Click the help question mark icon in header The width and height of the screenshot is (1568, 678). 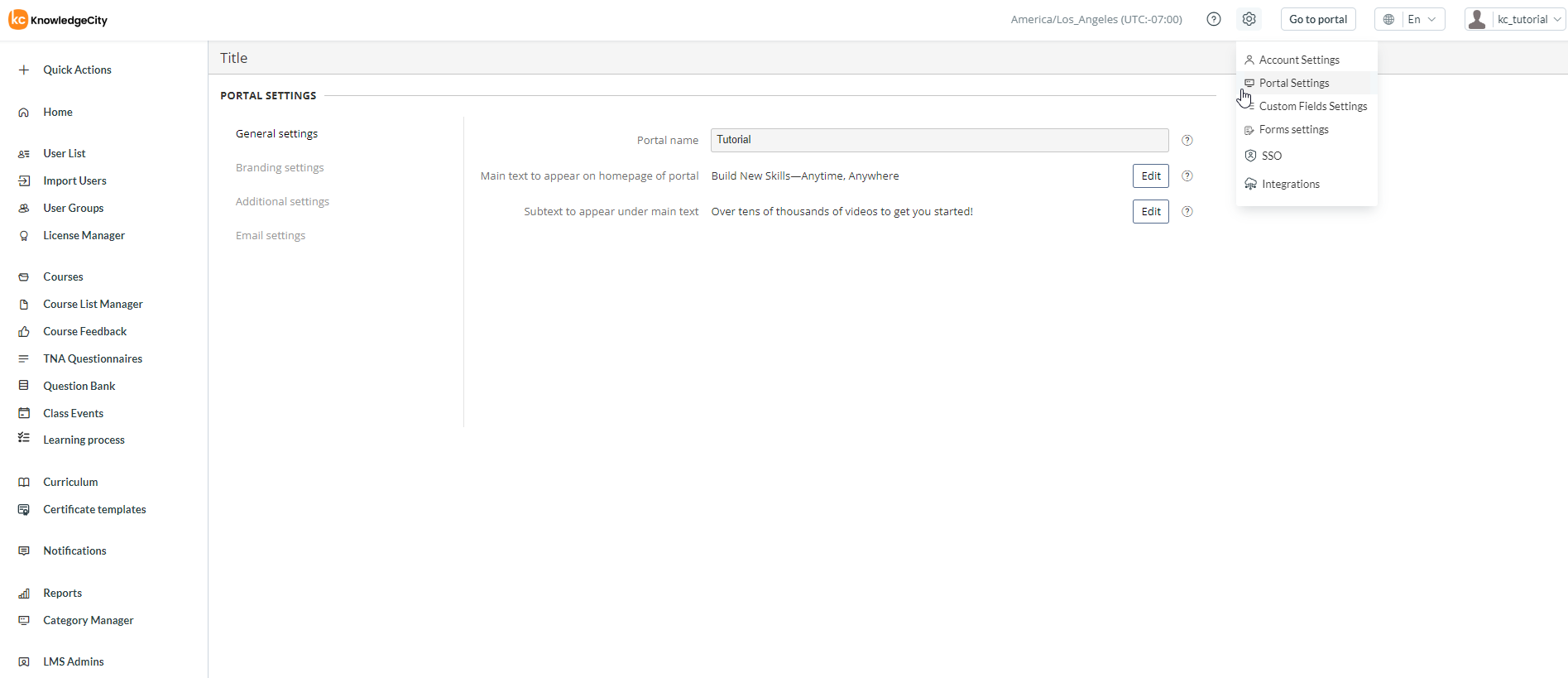pos(1213,19)
